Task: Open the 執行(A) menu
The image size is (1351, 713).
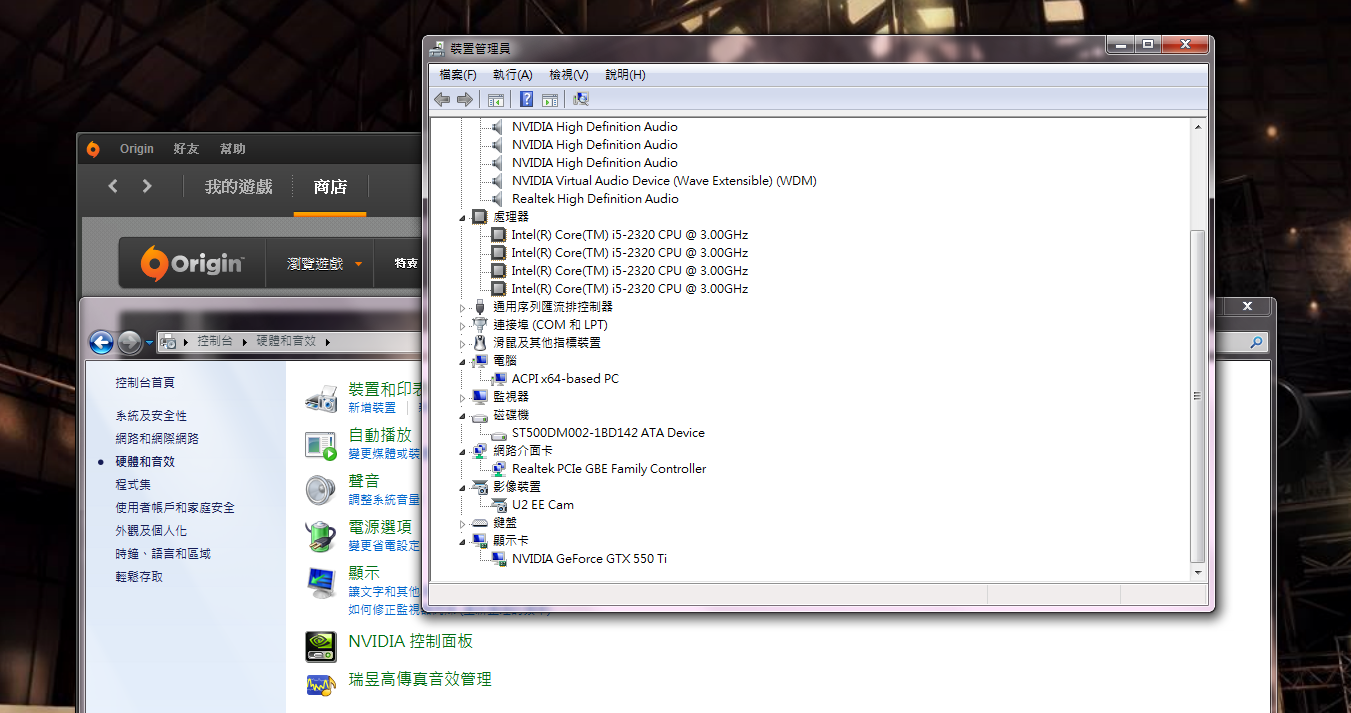Action: [512, 75]
